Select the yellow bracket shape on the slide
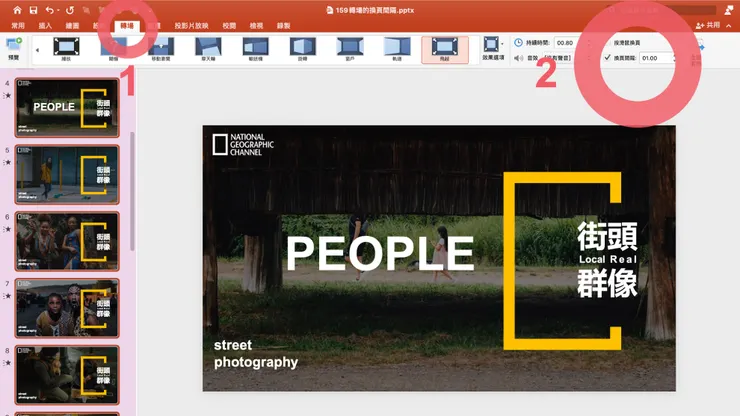This screenshot has width=740, height=416. click(562, 261)
